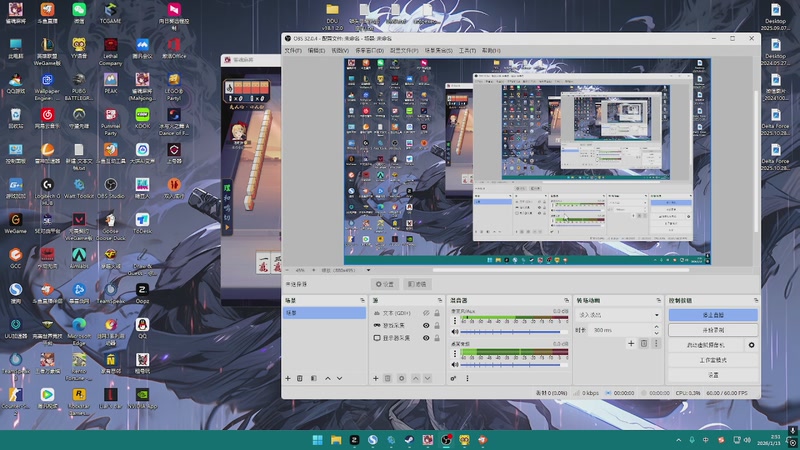Add a scene transition plus icon
This screenshot has height=450, width=800.
point(630,343)
